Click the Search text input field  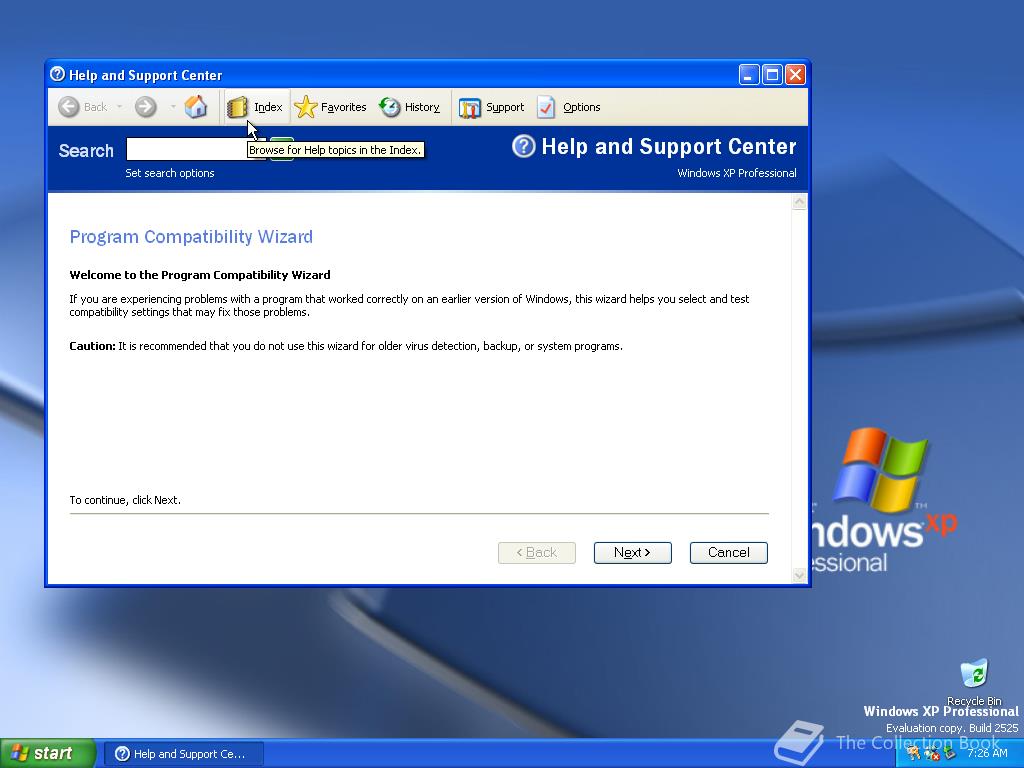196,149
